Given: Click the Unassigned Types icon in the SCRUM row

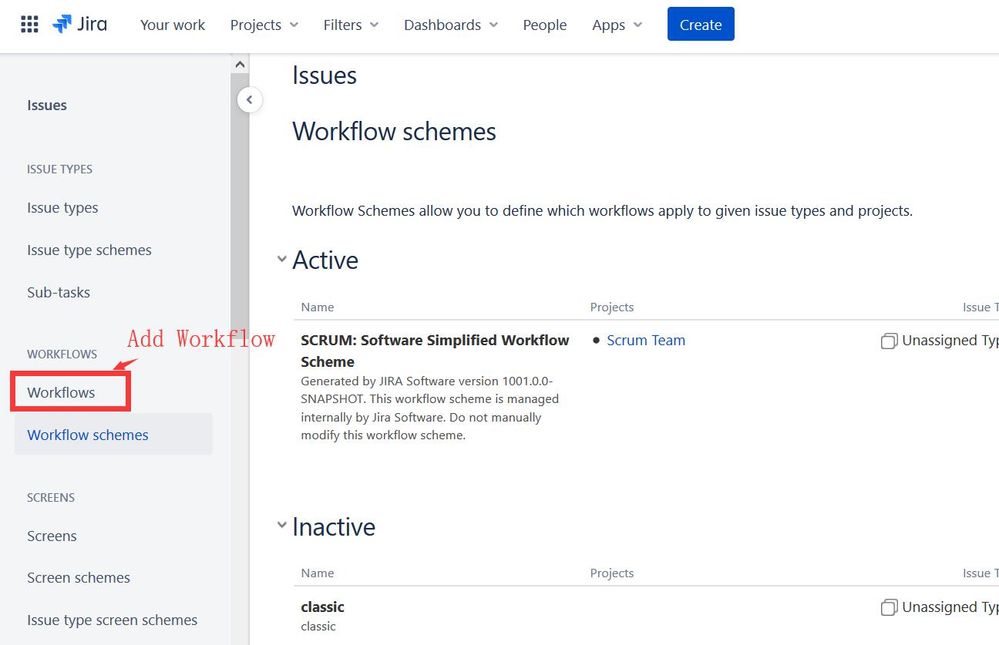Looking at the screenshot, I should (x=889, y=341).
